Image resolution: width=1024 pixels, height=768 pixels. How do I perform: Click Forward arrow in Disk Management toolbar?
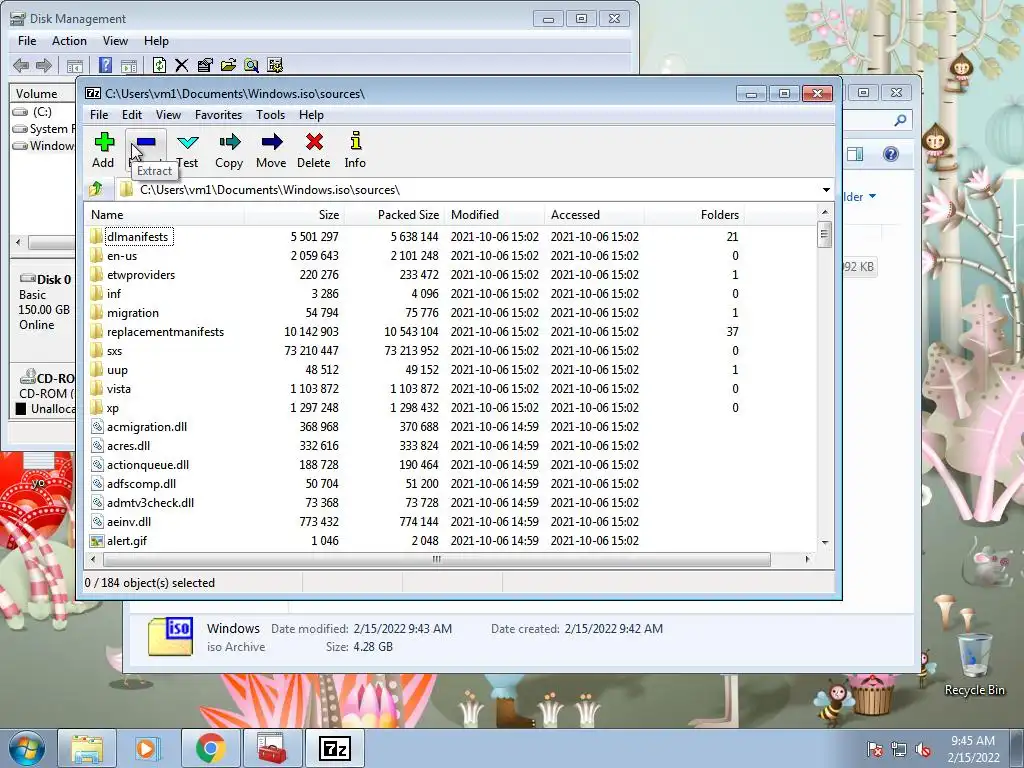(x=44, y=65)
